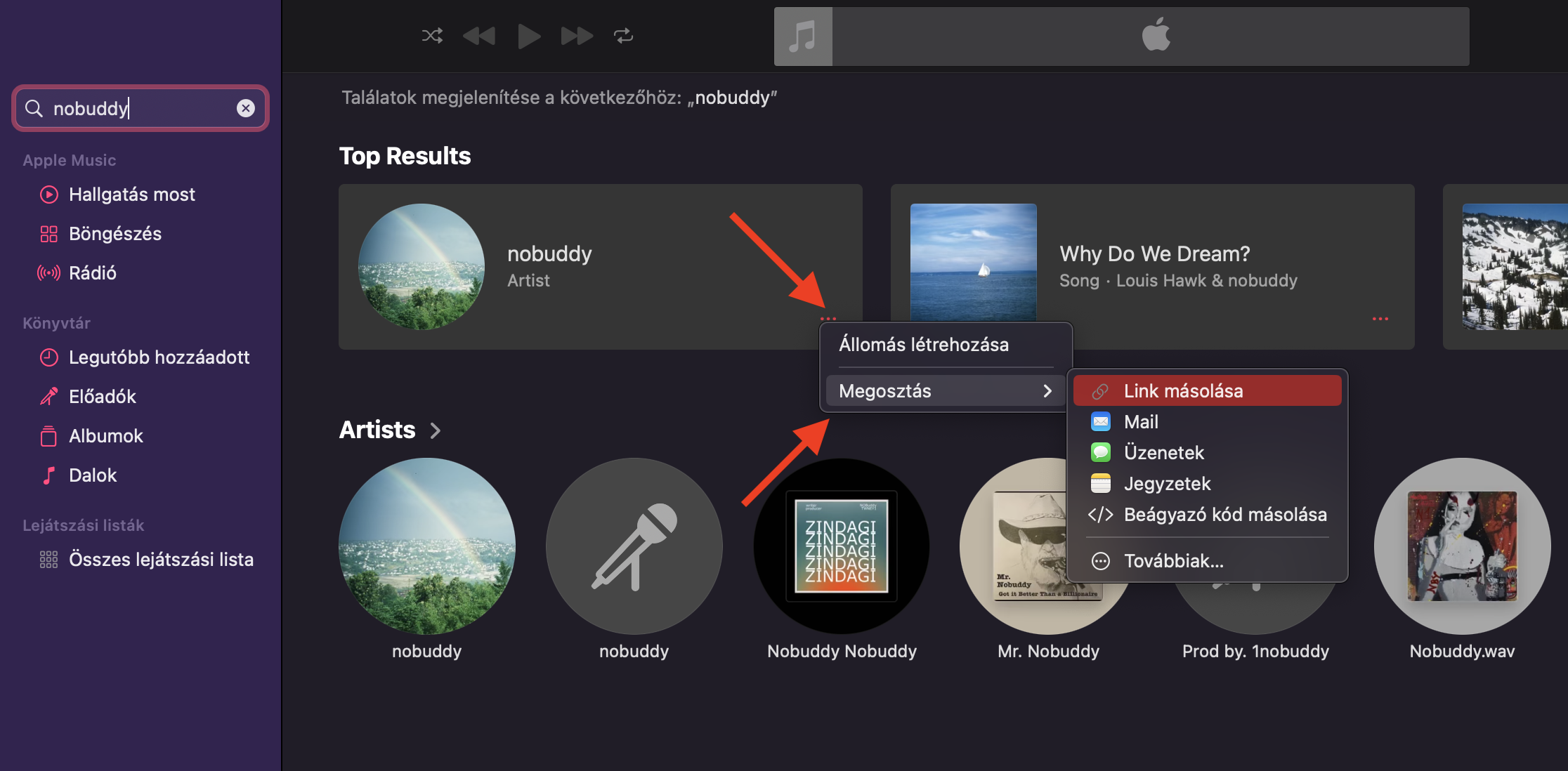Toggle repeat mode
Screen dimensions: 1568x771
coord(623,36)
